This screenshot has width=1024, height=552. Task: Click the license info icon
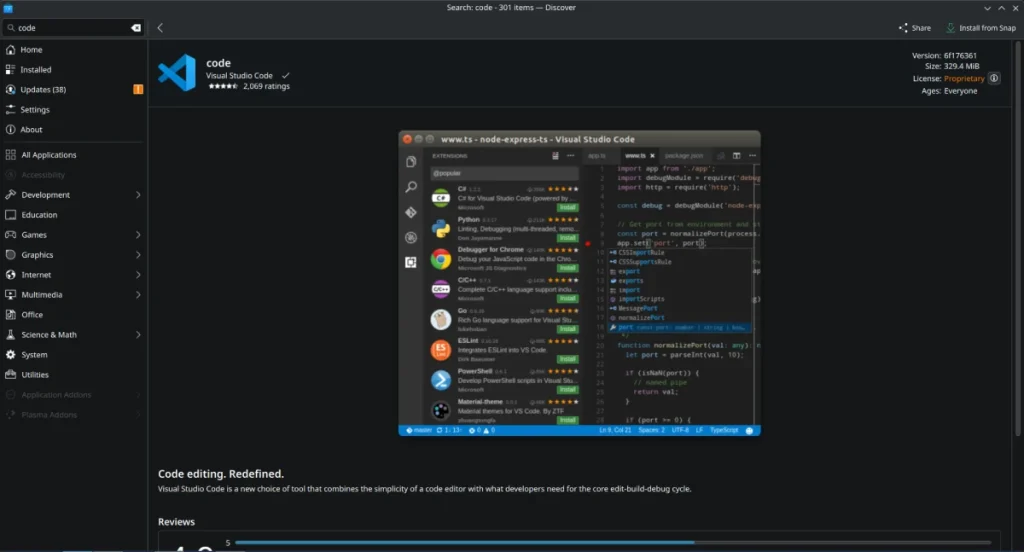coord(994,78)
